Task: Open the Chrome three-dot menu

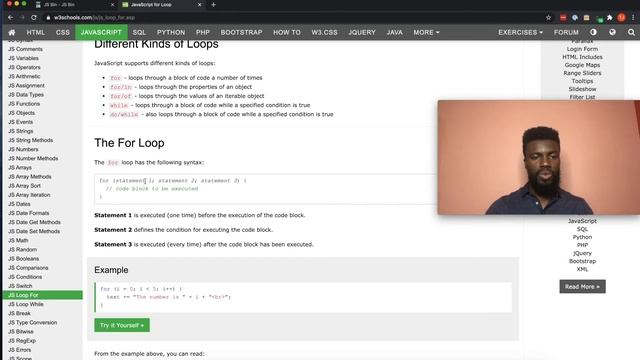Action: (633, 18)
